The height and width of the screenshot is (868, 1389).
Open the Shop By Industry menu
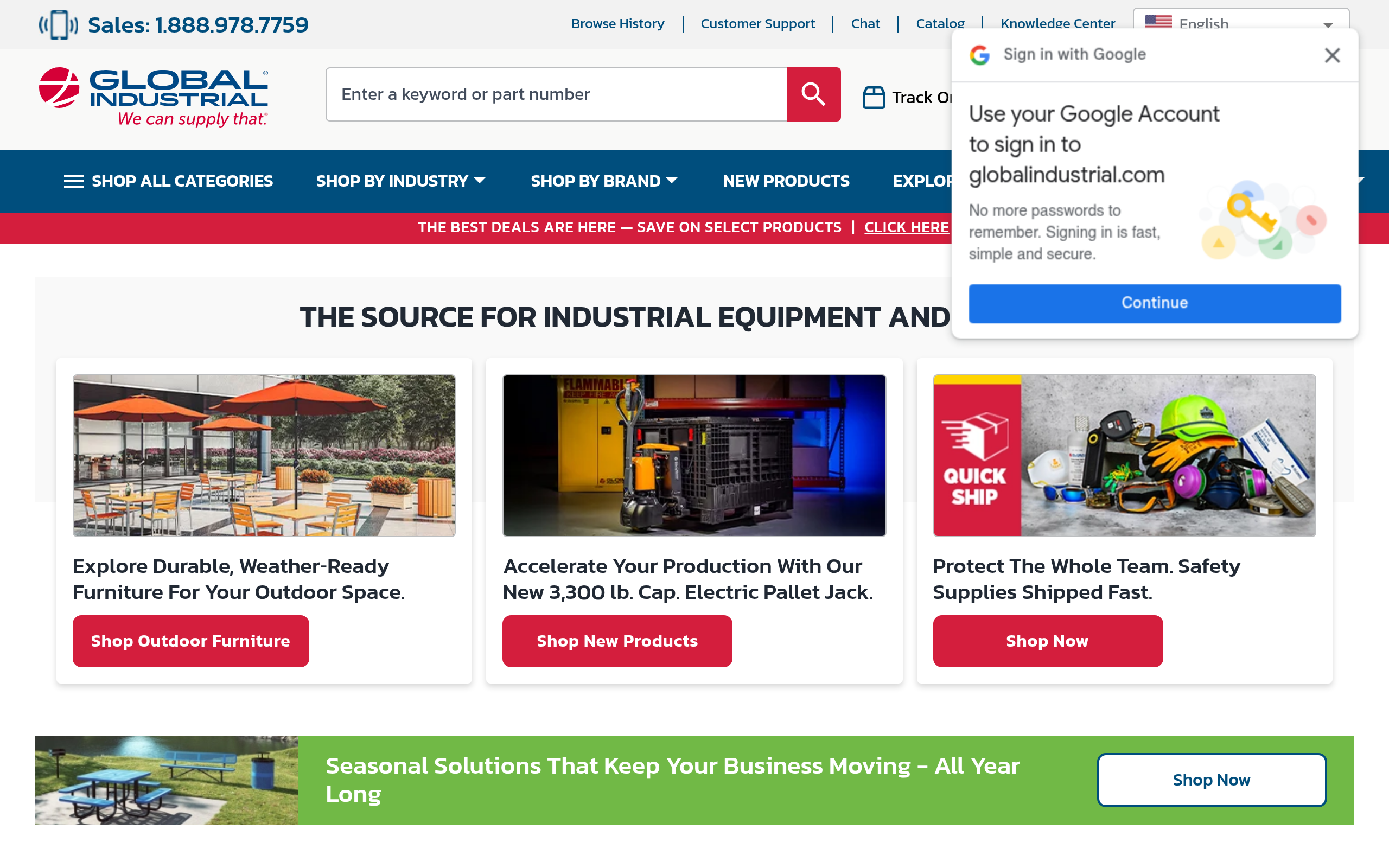(400, 181)
